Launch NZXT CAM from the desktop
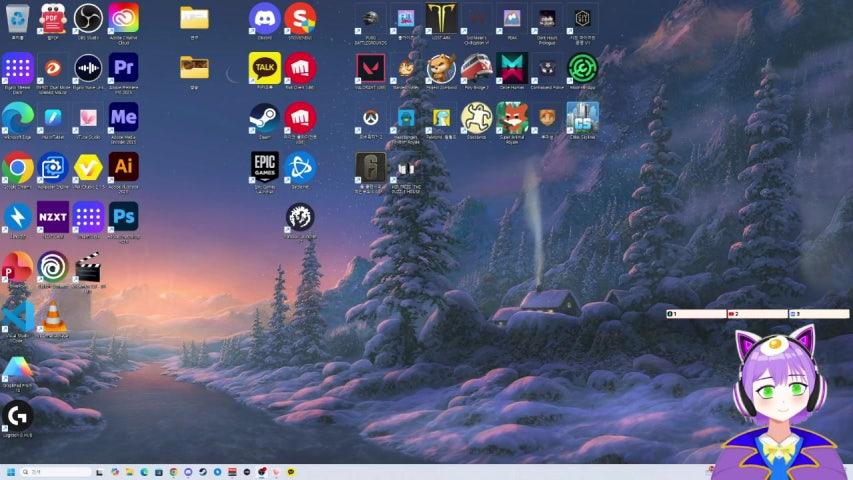The image size is (853, 480). click(52, 216)
